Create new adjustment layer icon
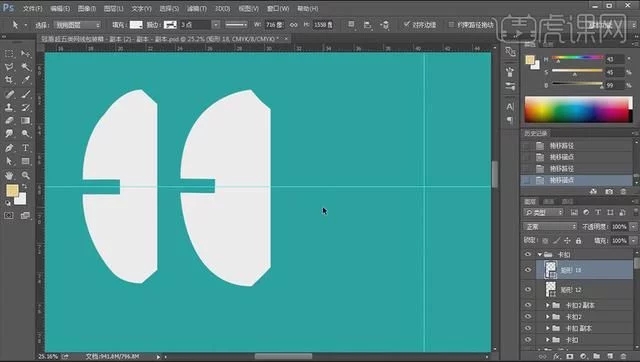The image size is (640, 362). click(x=583, y=356)
